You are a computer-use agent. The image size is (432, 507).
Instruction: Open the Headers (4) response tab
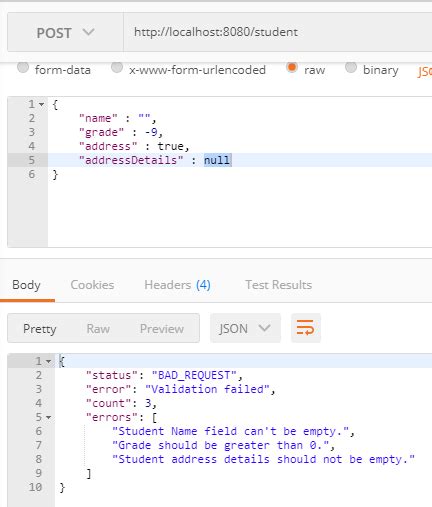pos(177,285)
